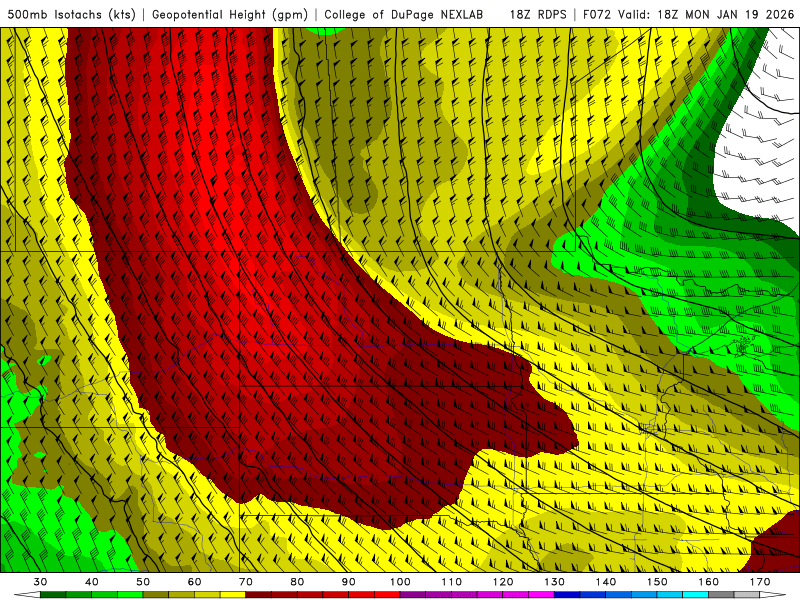Click the '18Z RDPS' model run text
The width and height of the screenshot is (800, 600).
(538, 14)
